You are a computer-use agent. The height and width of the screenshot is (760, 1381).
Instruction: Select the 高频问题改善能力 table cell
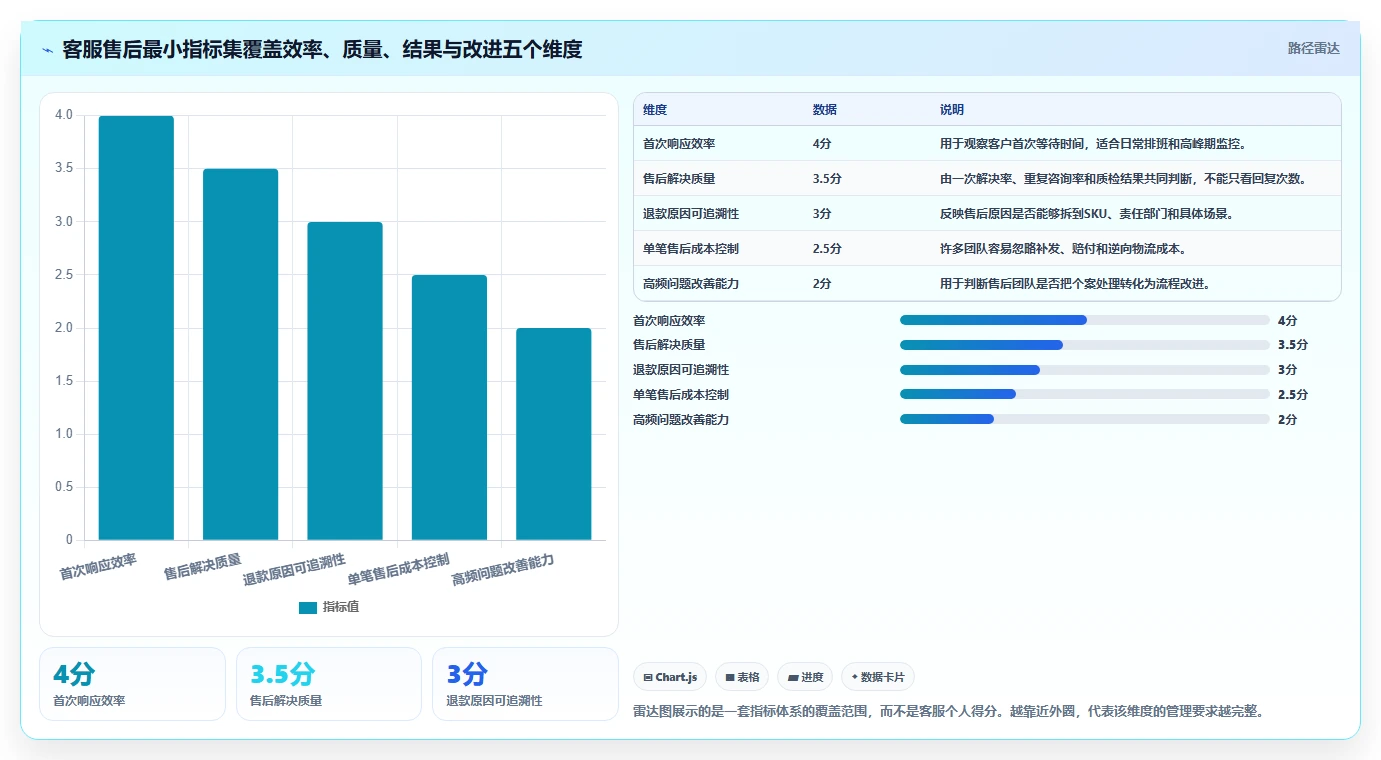click(x=691, y=284)
